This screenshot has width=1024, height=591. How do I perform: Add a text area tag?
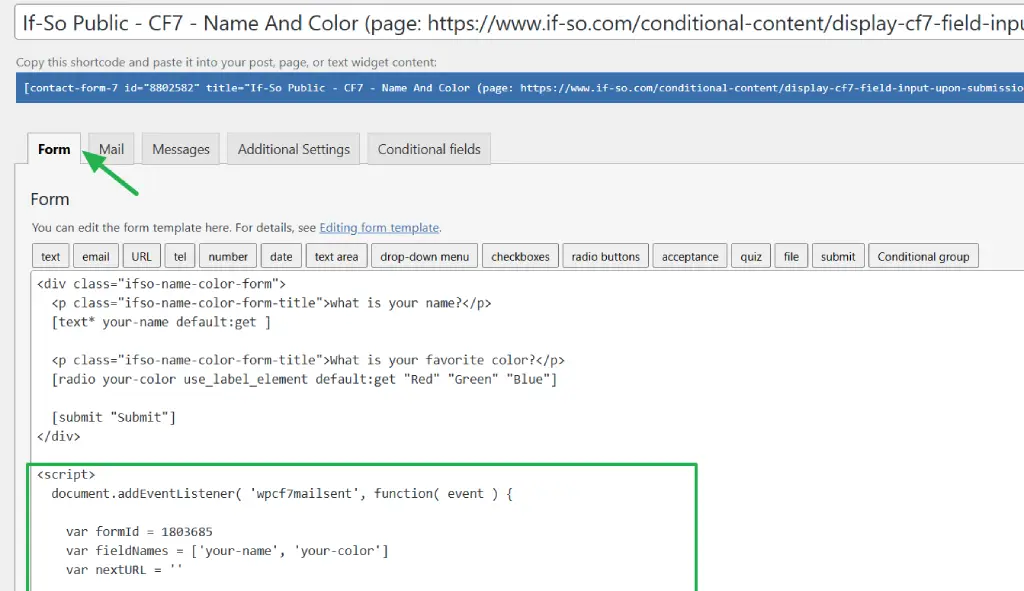[336, 256]
